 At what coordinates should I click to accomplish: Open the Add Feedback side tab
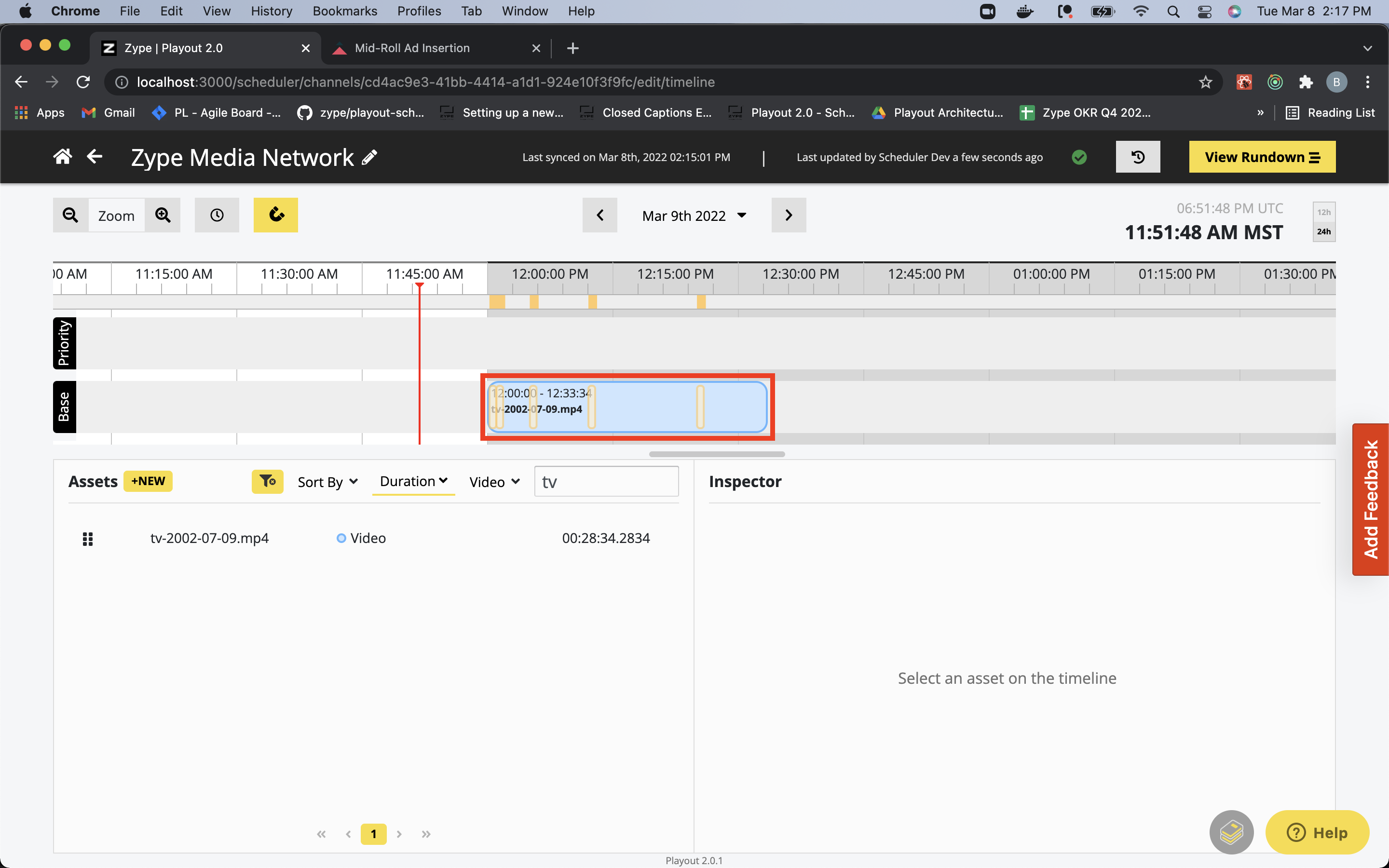tap(1371, 500)
